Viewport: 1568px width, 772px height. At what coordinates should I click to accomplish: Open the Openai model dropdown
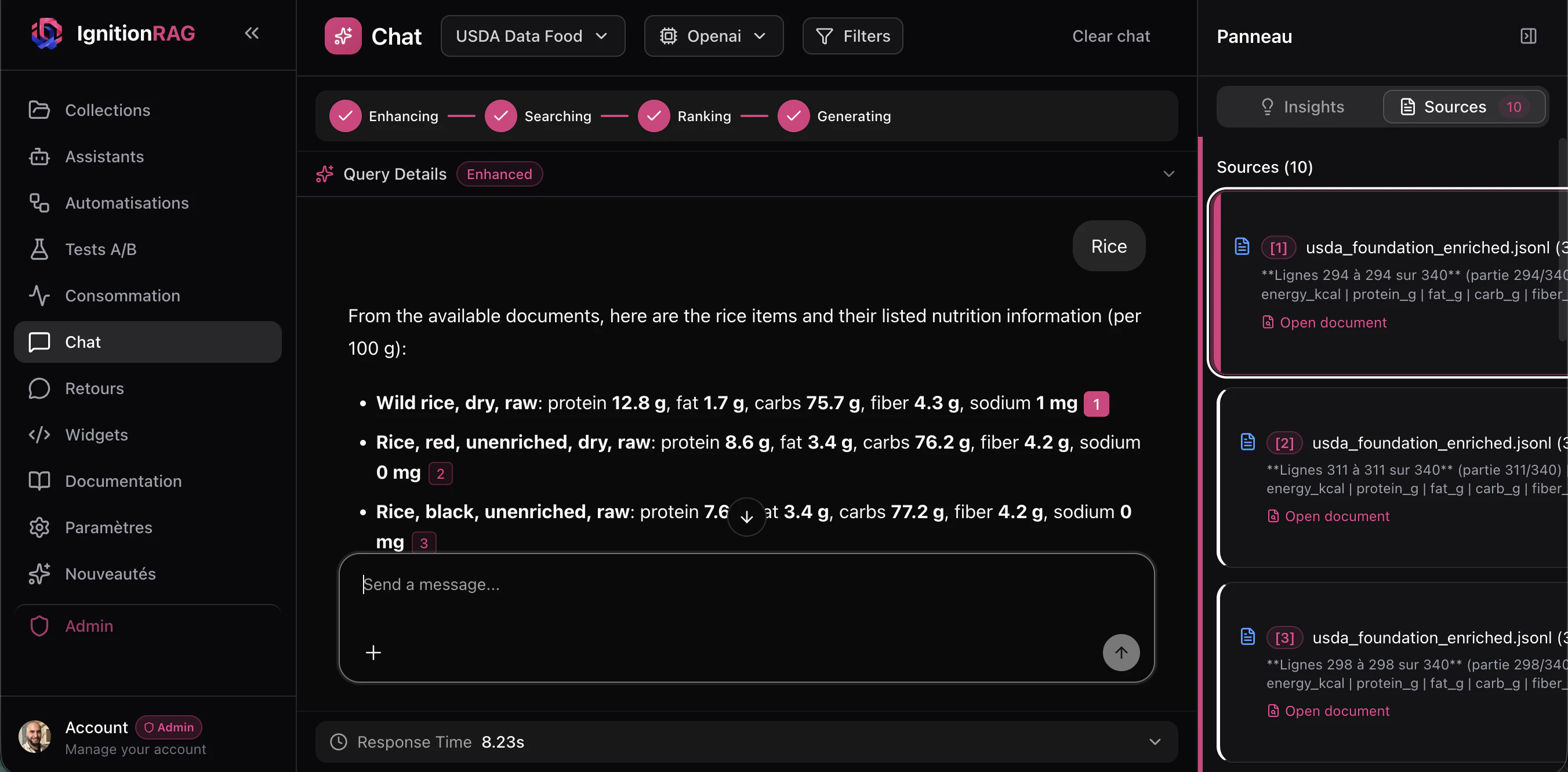point(713,36)
